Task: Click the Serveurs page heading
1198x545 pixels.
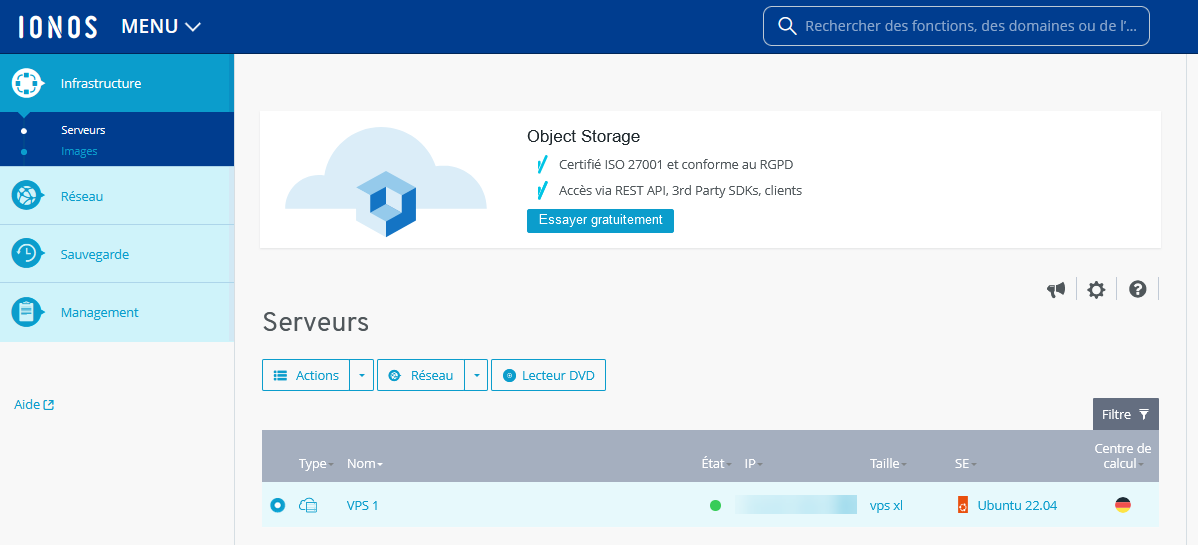Action: pos(316,322)
